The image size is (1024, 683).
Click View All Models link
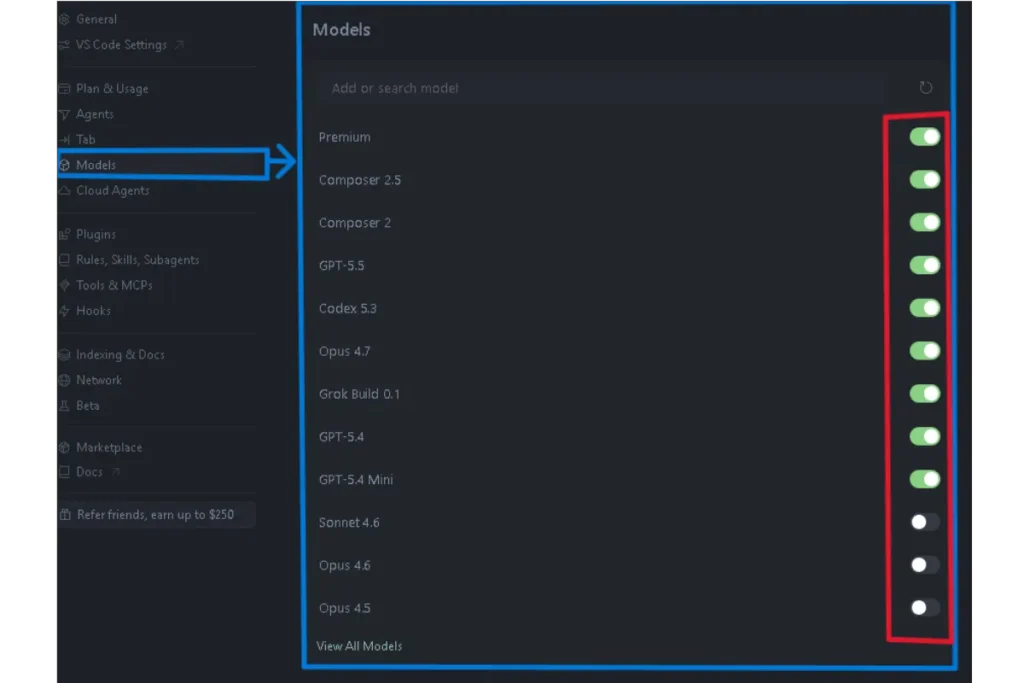tap(359, 646)
